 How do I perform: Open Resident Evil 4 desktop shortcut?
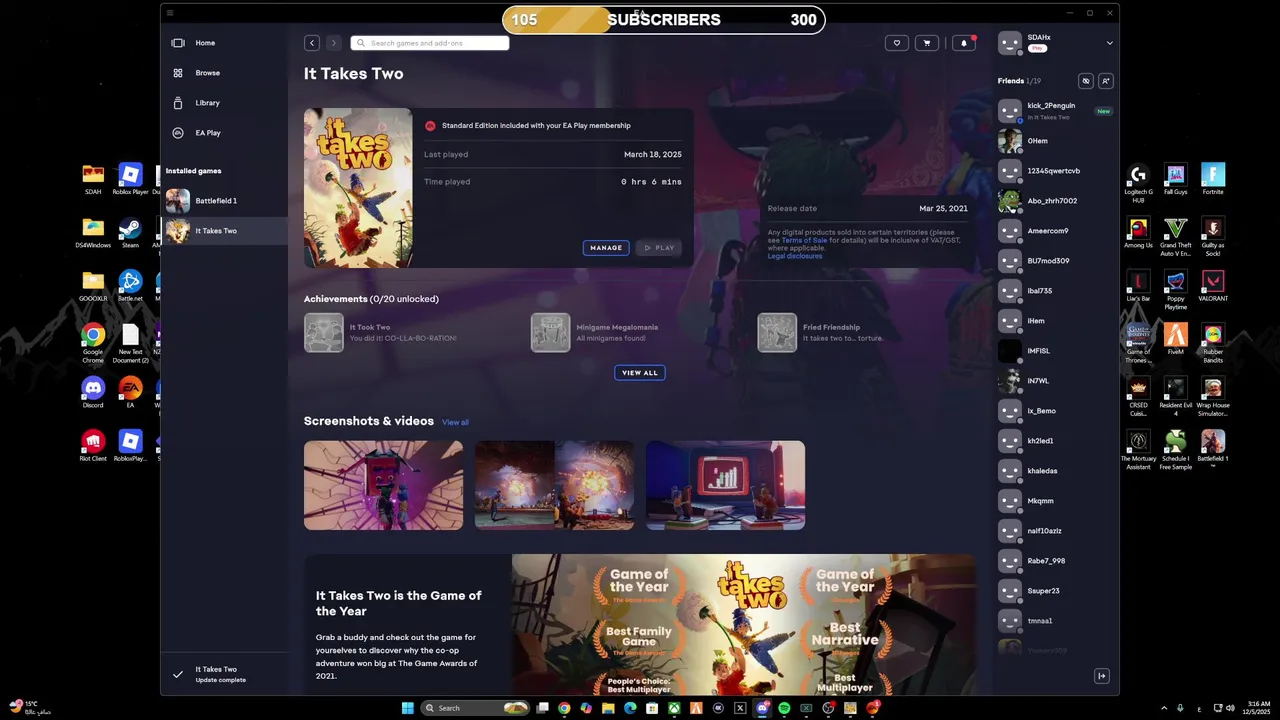[1176, 396]
